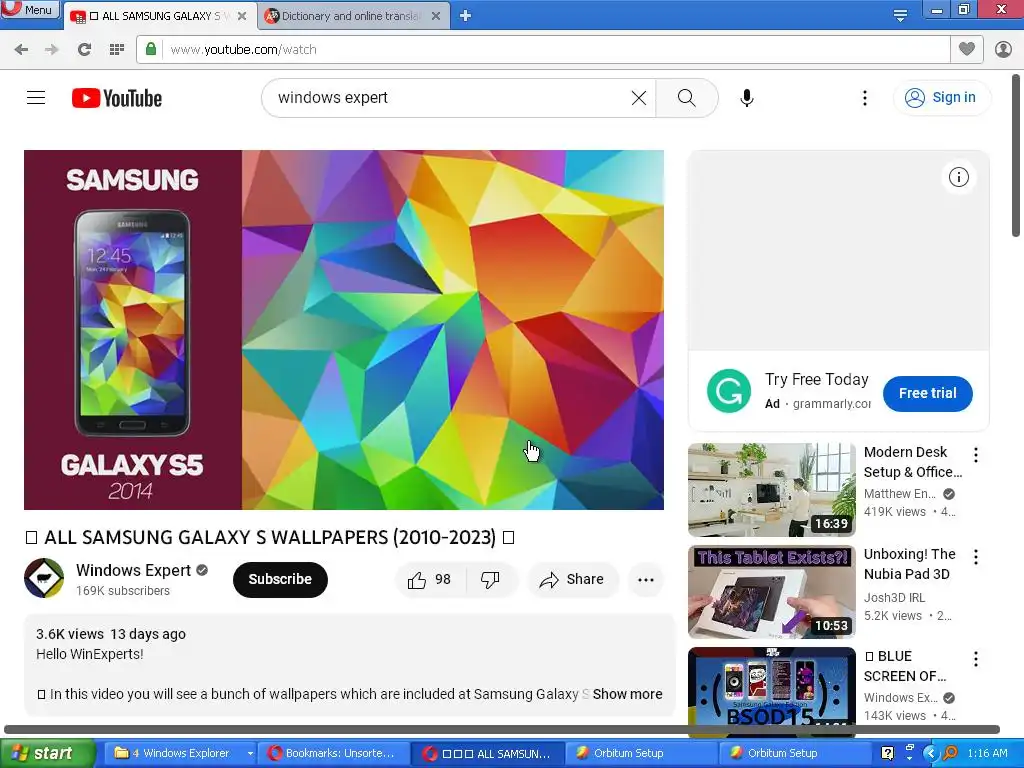Open more actions ellipsis under video

click(x=646, y=579)
